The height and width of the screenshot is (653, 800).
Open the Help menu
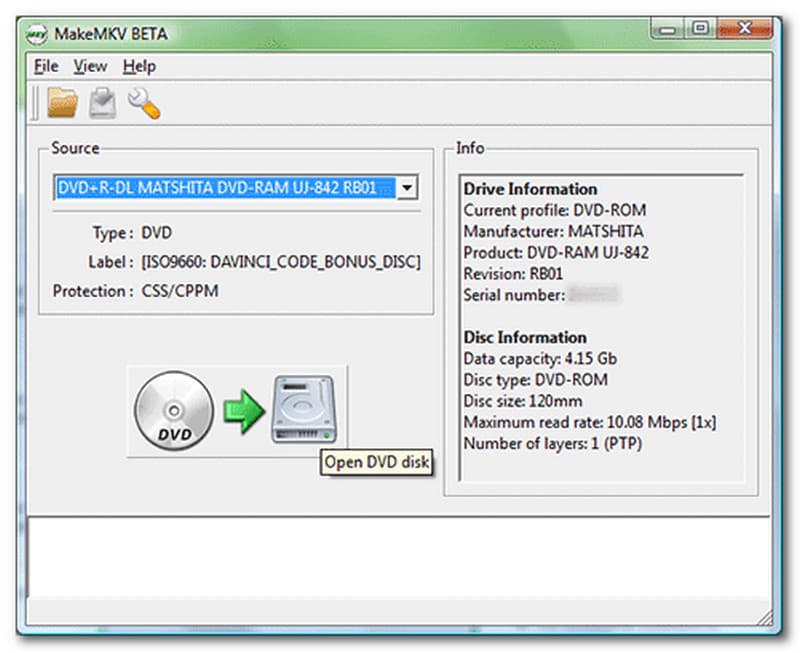(139, 66)
